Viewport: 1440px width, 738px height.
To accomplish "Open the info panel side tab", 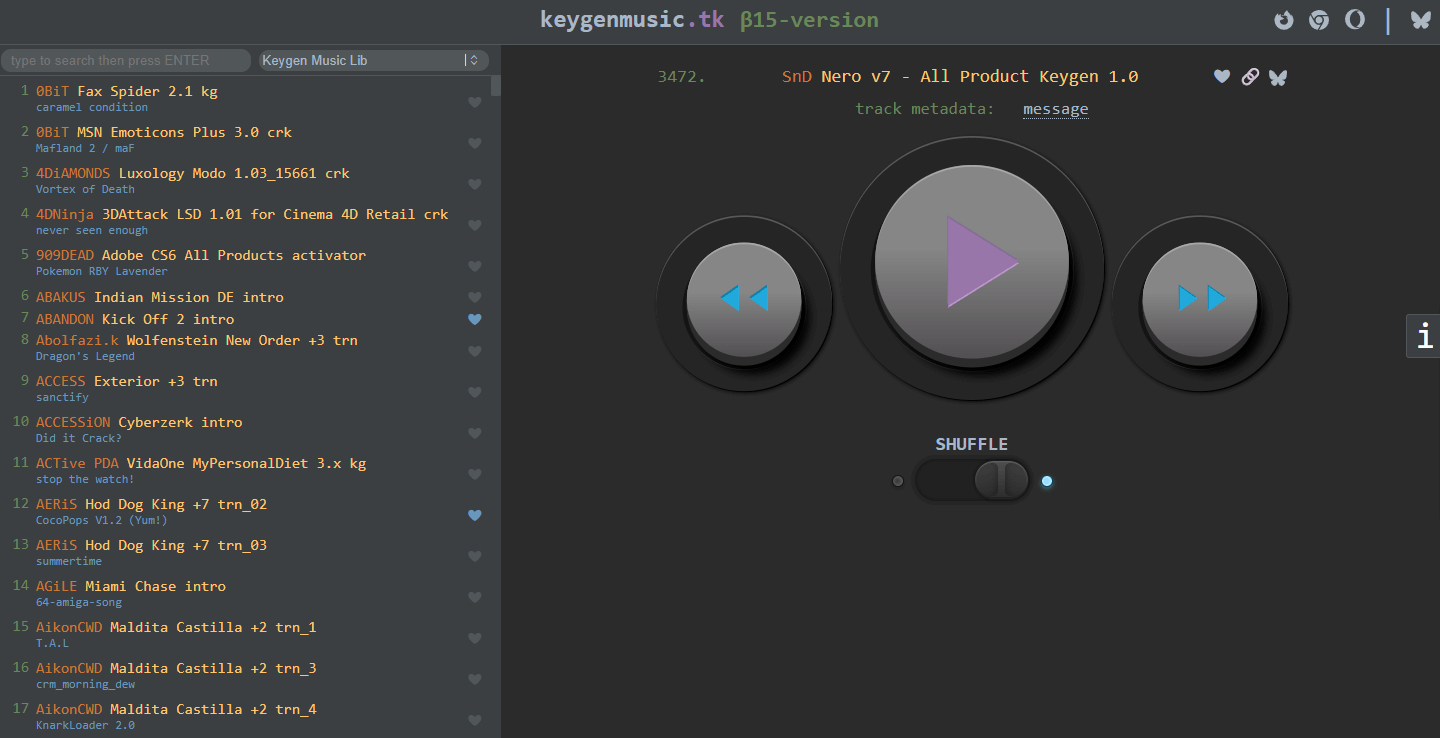I will pyautogui.click(x=1424, y=336).
